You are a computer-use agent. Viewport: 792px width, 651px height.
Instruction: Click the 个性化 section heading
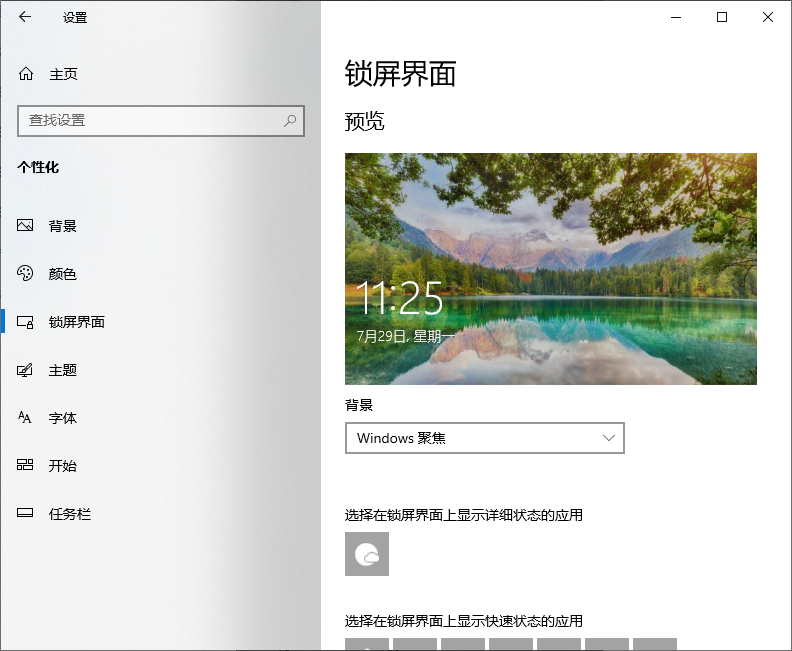pyautogui.click(x=38, y=167)
